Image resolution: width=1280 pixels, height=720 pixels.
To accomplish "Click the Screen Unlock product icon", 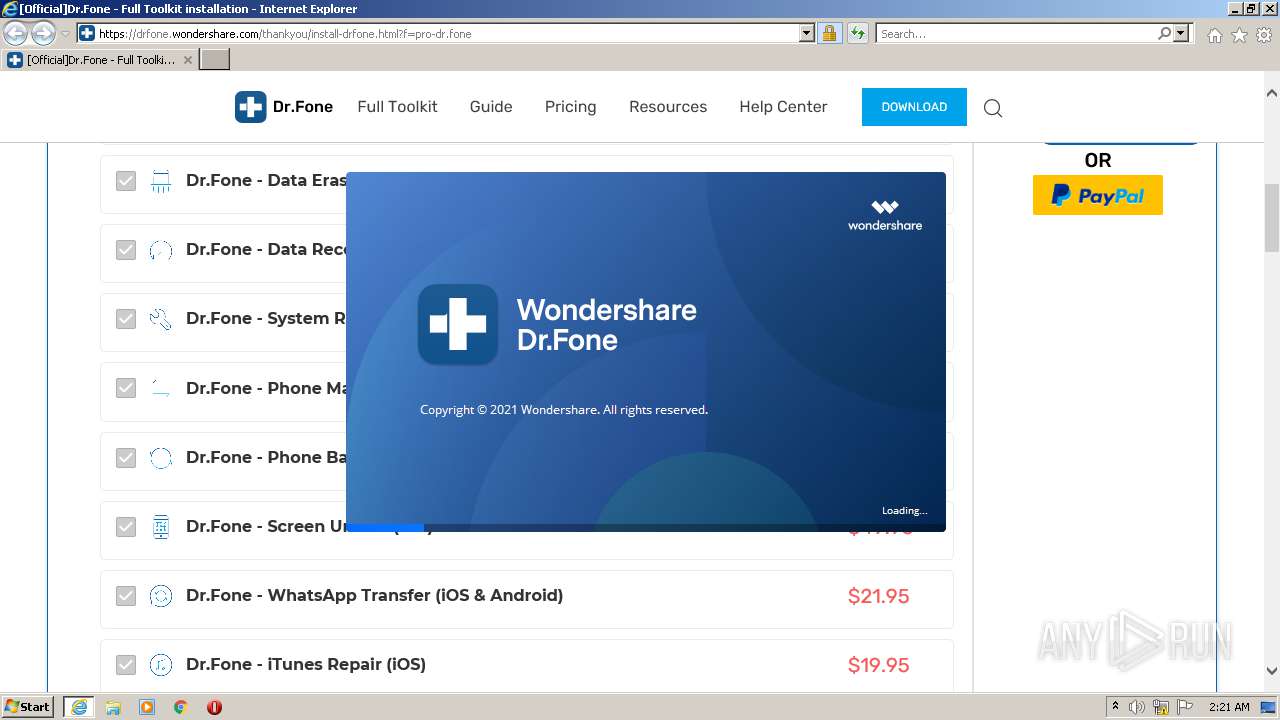I will [x=161, y=527].
